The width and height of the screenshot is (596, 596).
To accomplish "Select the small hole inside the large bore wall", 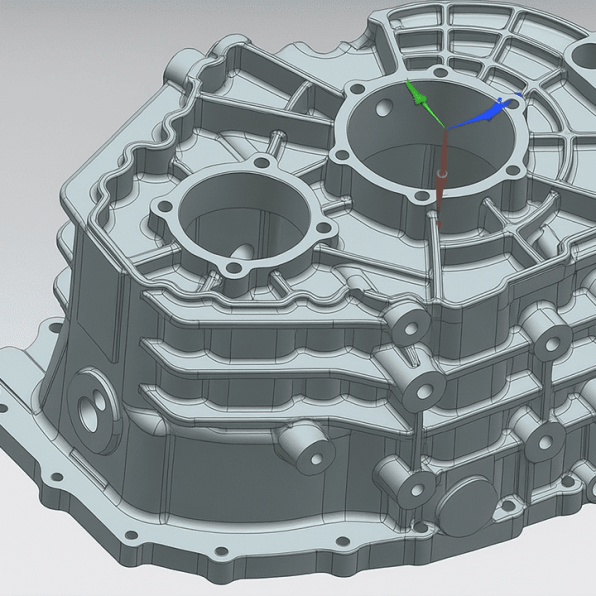I will (x=385, y=108).
